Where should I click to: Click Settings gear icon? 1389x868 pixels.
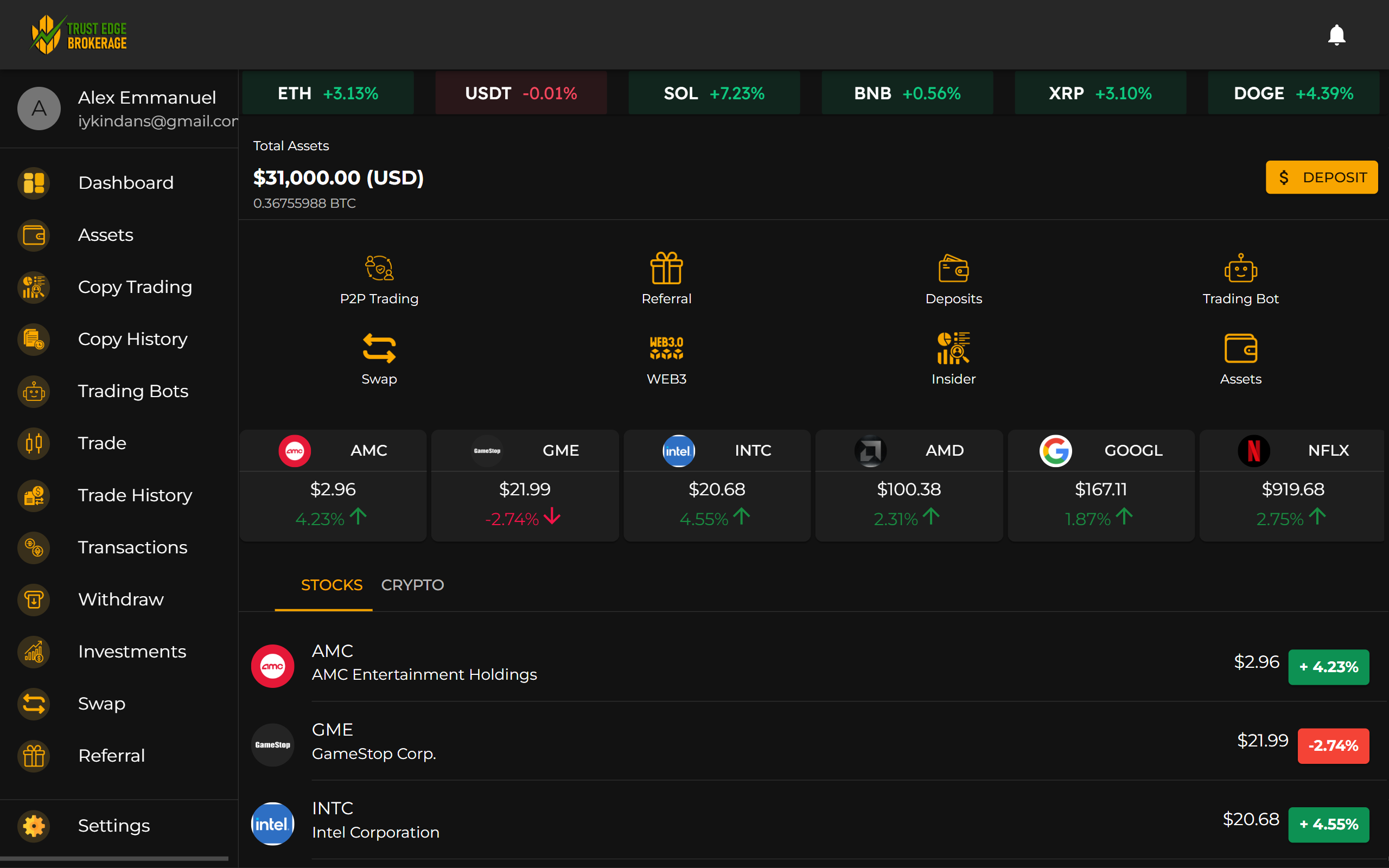click(x=34, y=826)
